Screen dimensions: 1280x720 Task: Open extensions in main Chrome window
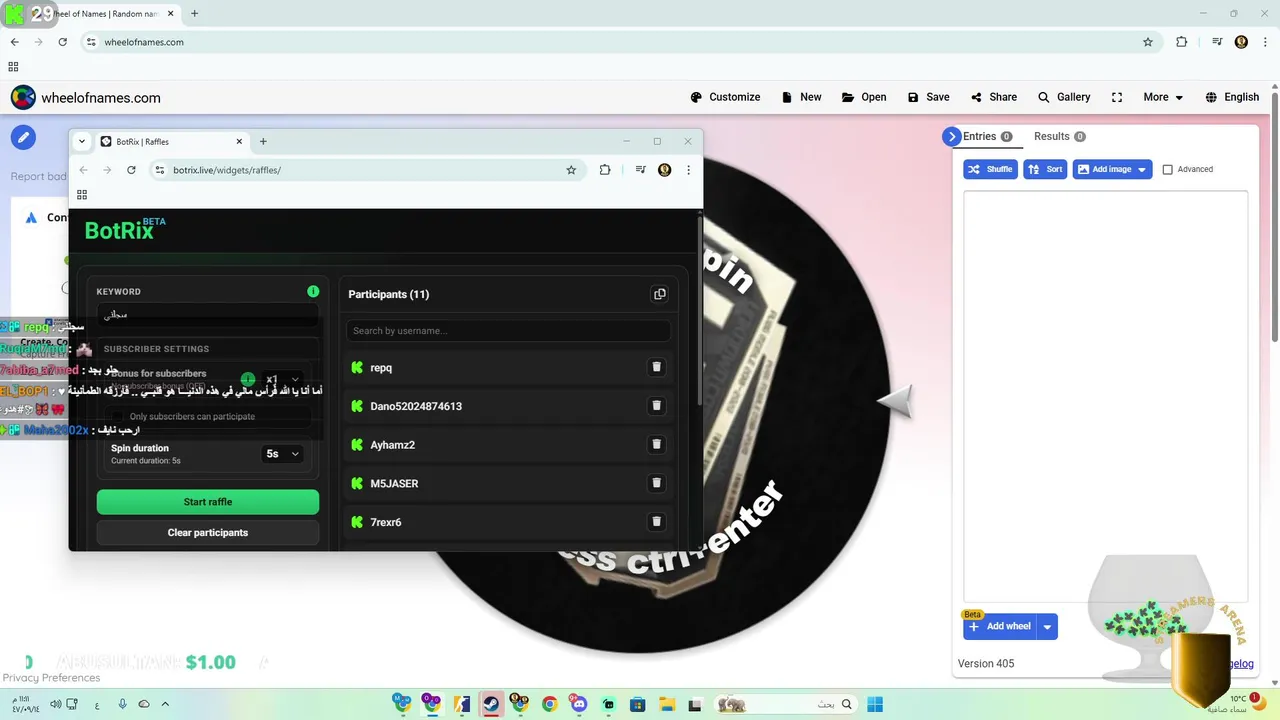click(1181, 42)
